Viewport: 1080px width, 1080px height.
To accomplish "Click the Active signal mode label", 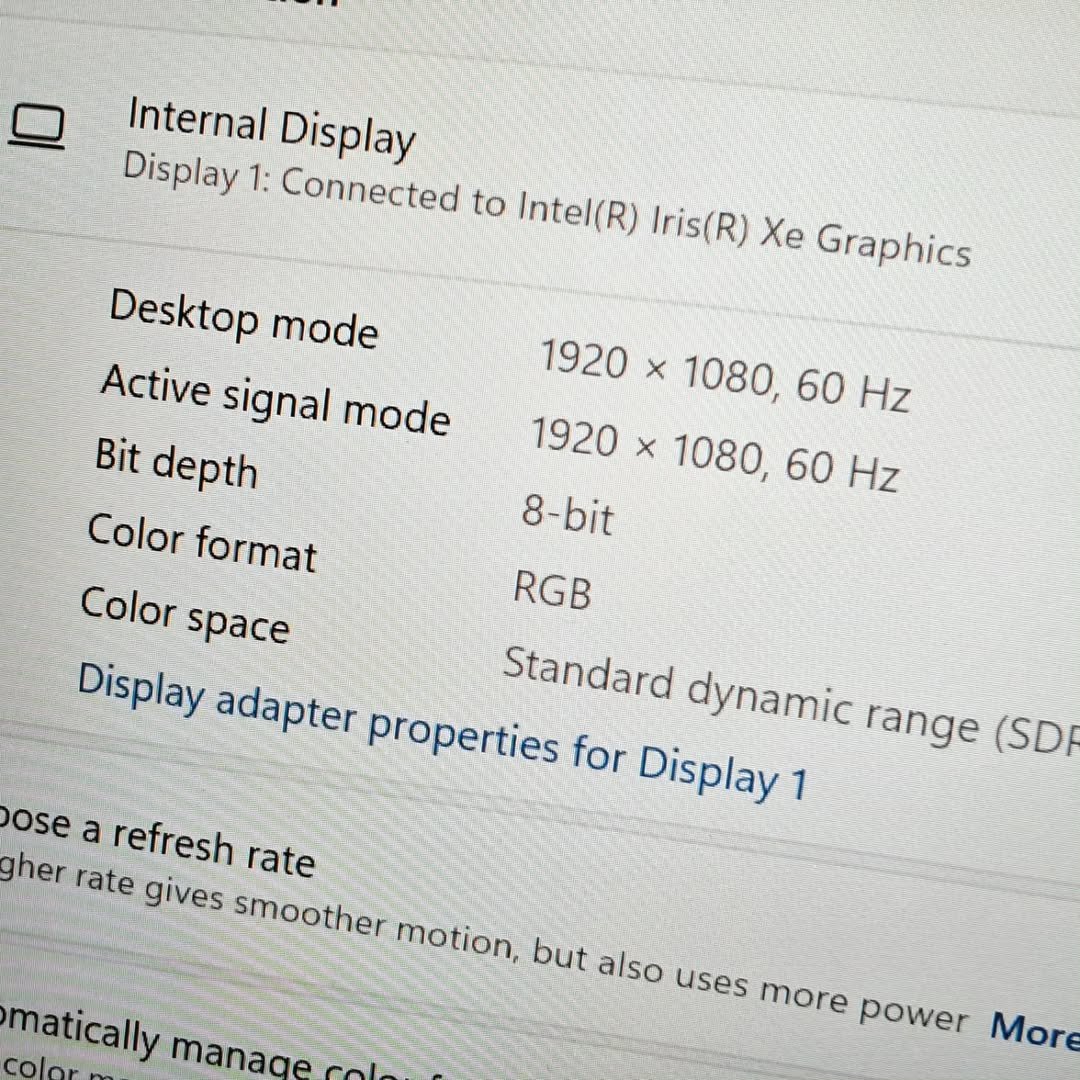I will (x=275, y=400).
